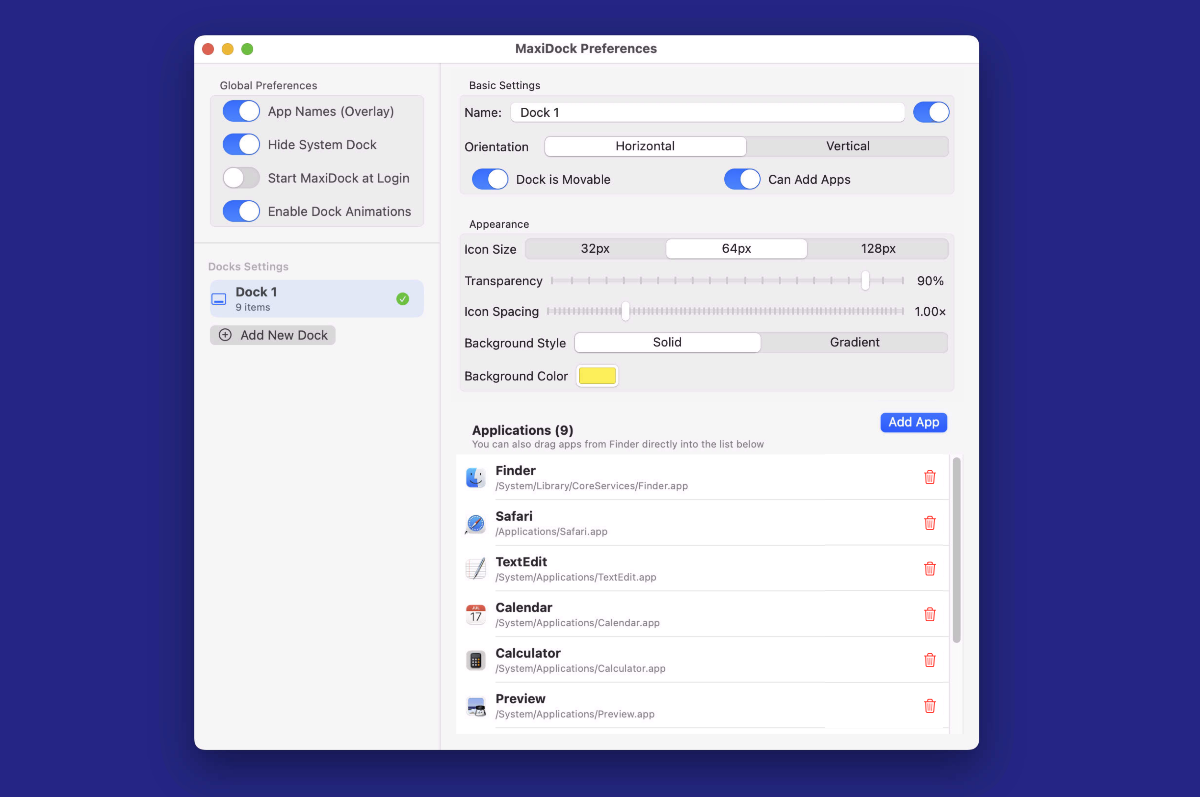Click the Icon Spacing slider handle
Screen dimensions: 1200x797
point(625,311)
